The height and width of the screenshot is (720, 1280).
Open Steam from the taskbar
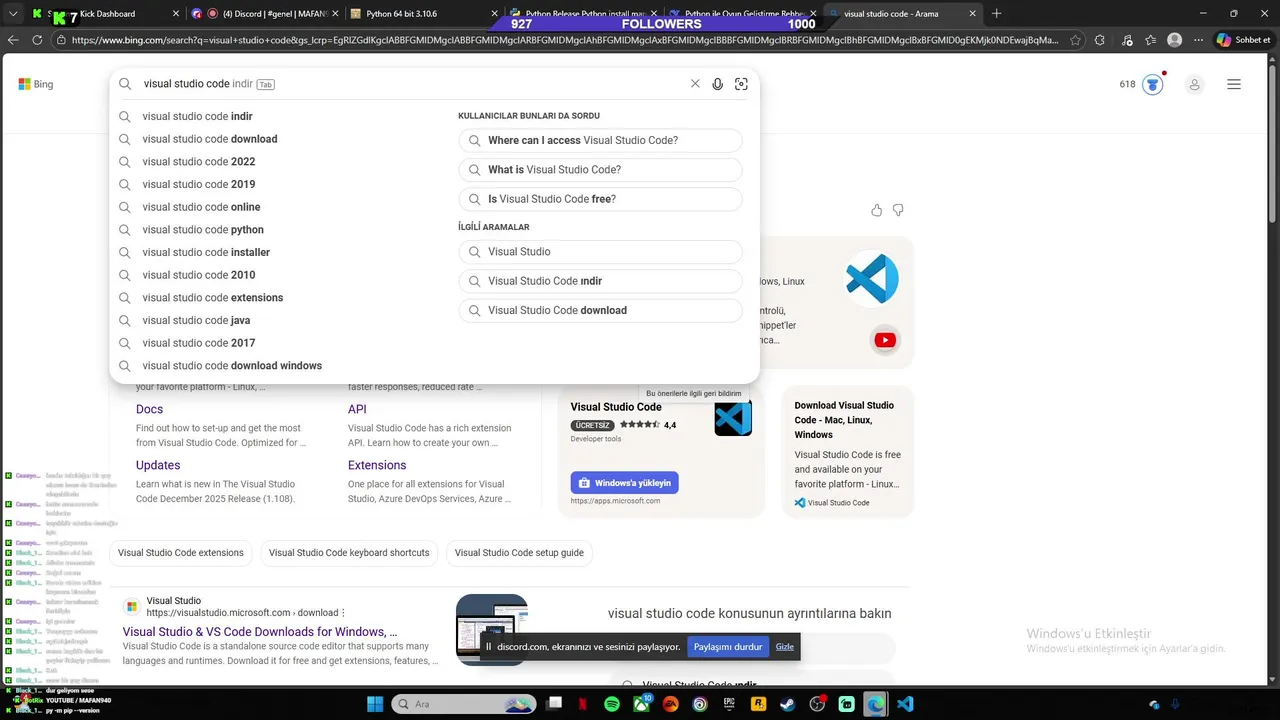coord(788,704)
